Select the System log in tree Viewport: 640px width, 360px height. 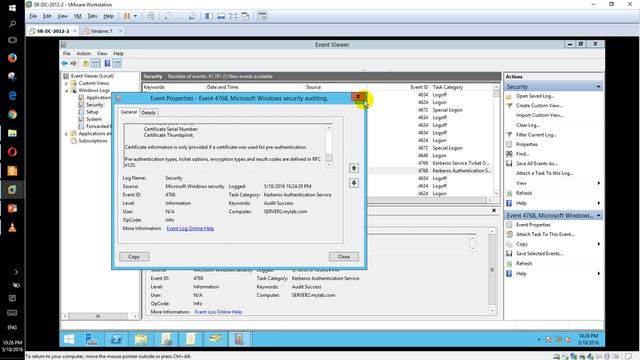94,119
